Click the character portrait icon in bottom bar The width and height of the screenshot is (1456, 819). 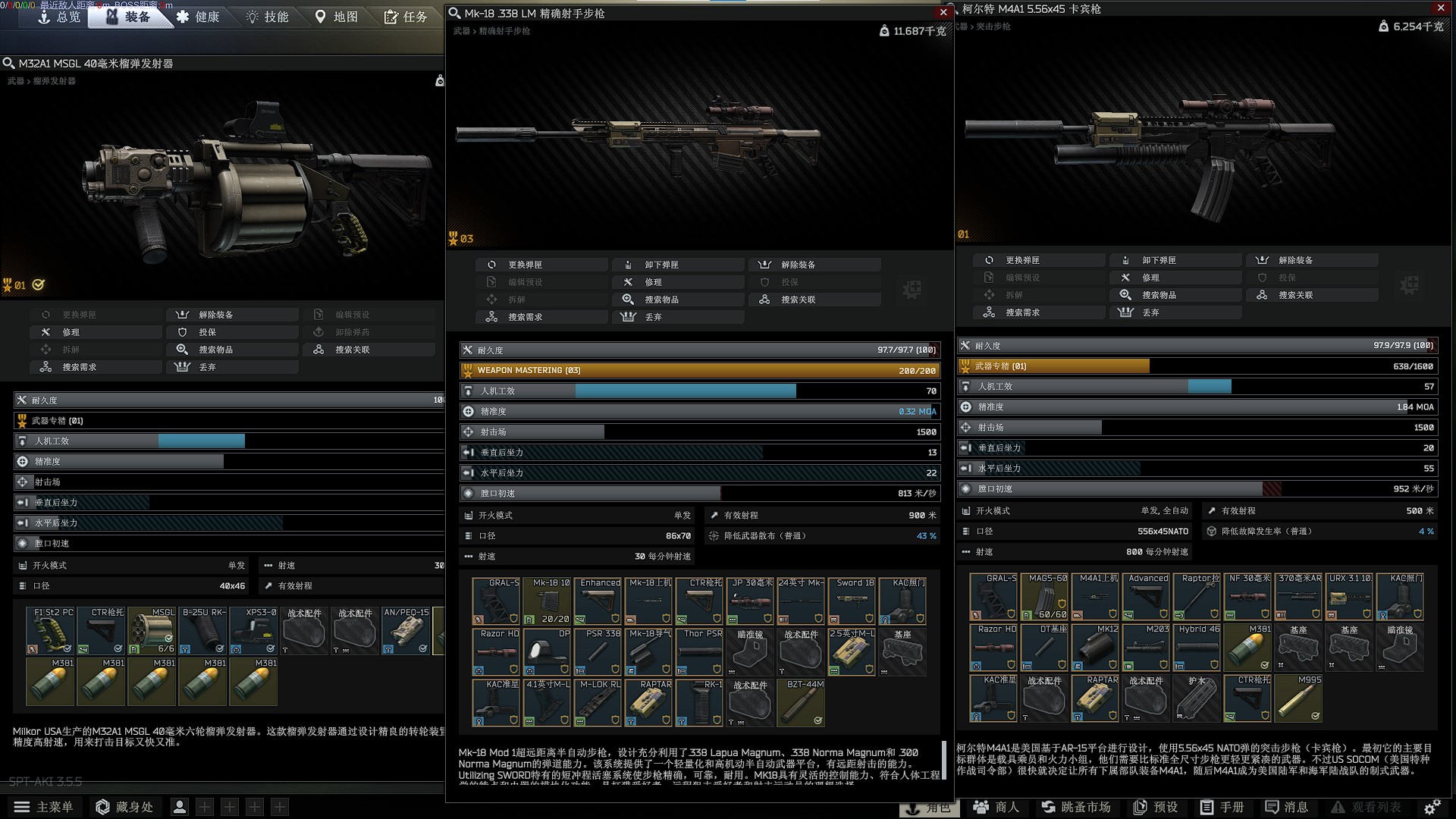click(x=180, y=807)
